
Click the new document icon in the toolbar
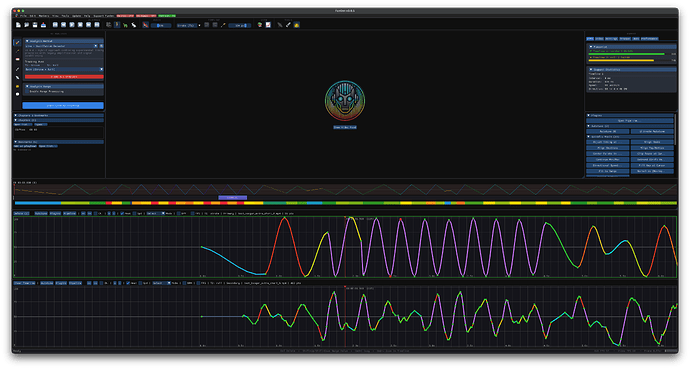(x=18, y=25)
